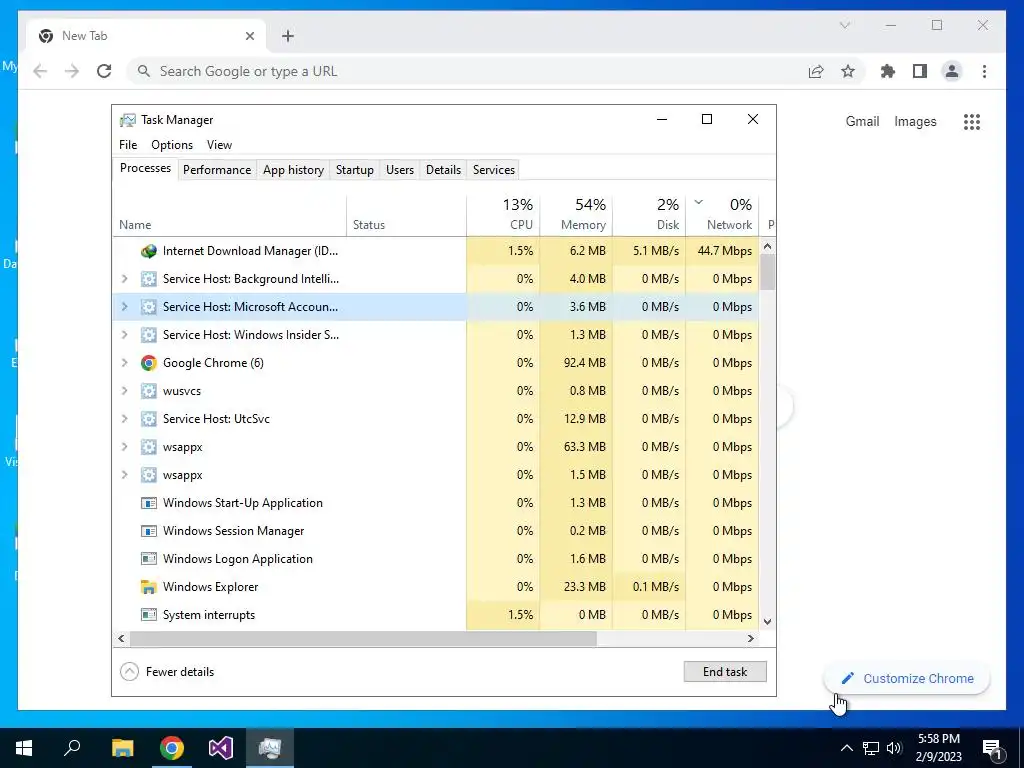Image resolution: width=1024 pixels, height=768 pixels.
Task: Open the Images link
Action: tap(915, 121)
